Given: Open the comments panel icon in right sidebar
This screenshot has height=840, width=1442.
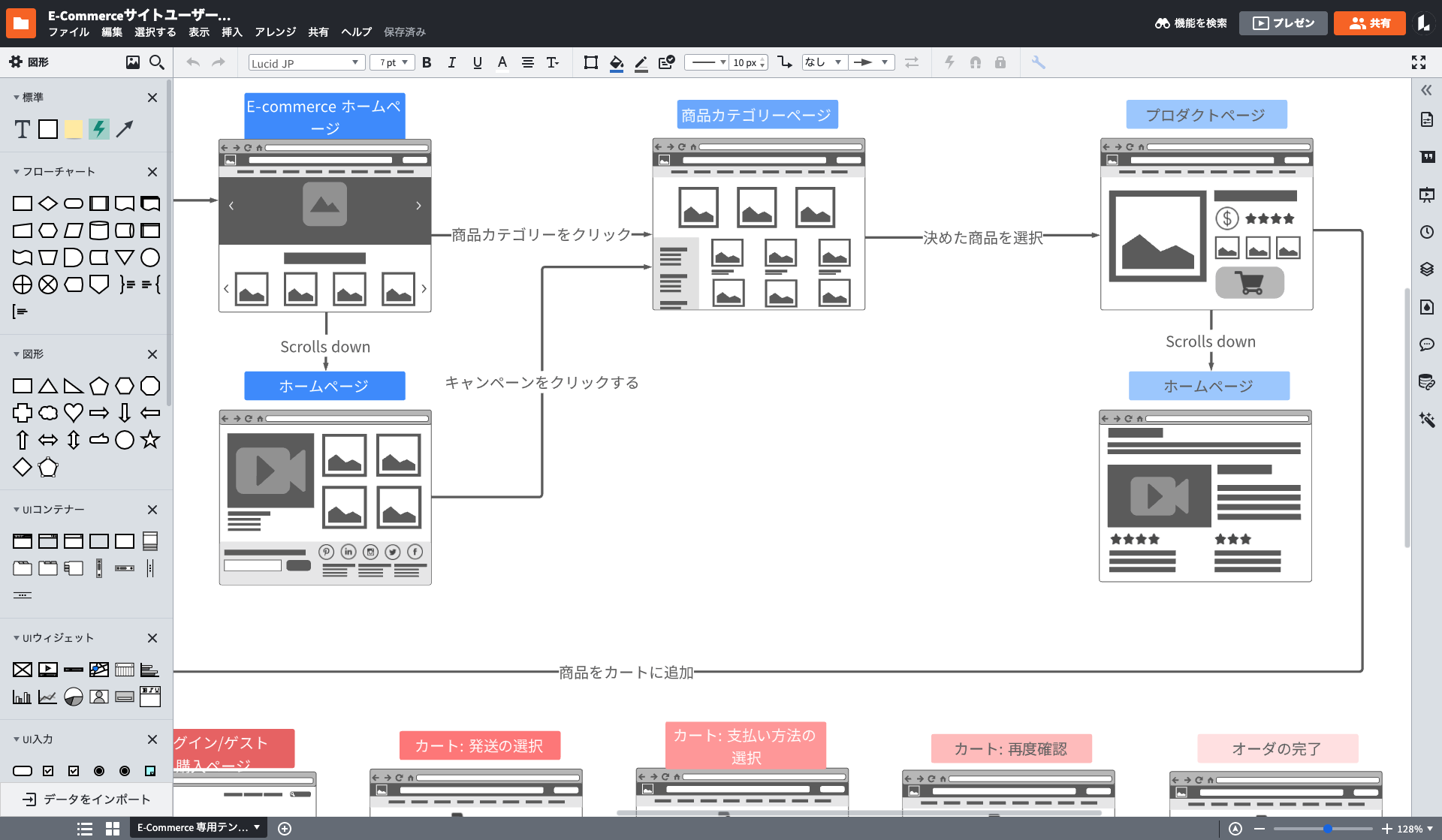Looking at the screenshot, I should pos(1426,345).
